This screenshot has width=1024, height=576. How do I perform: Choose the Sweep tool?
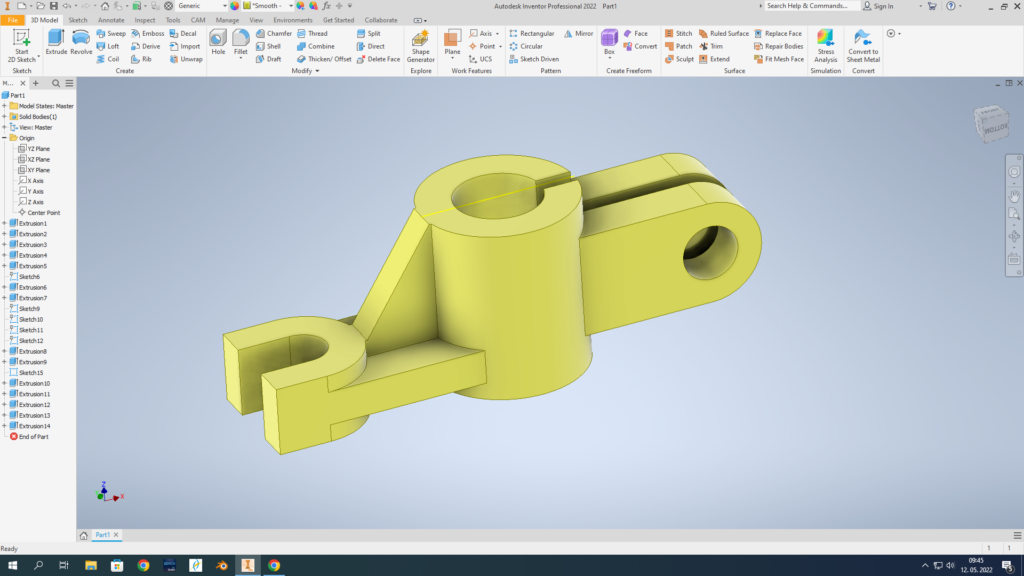(x=111, y=33)
